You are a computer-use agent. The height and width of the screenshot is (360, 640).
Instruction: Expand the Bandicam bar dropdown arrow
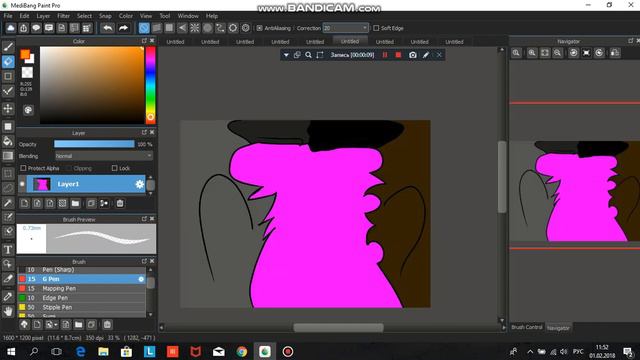(286, 55)
